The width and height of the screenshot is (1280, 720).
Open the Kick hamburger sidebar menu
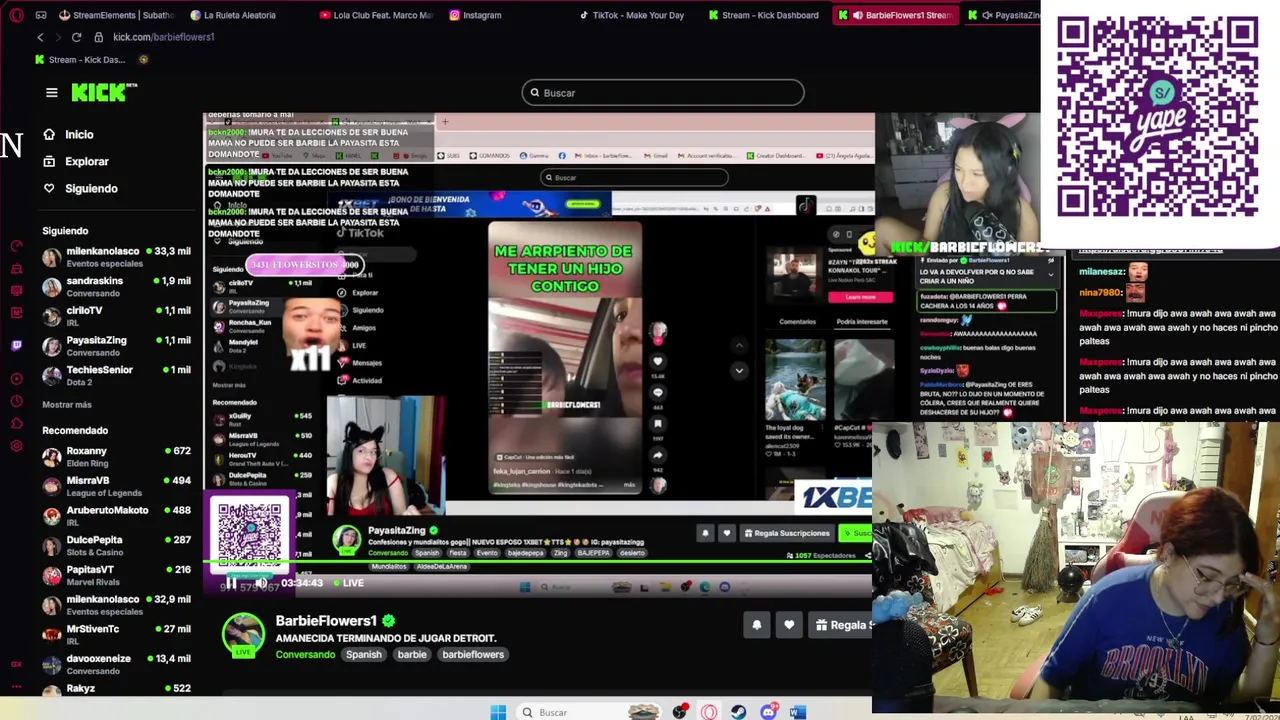tap(51, 93)
